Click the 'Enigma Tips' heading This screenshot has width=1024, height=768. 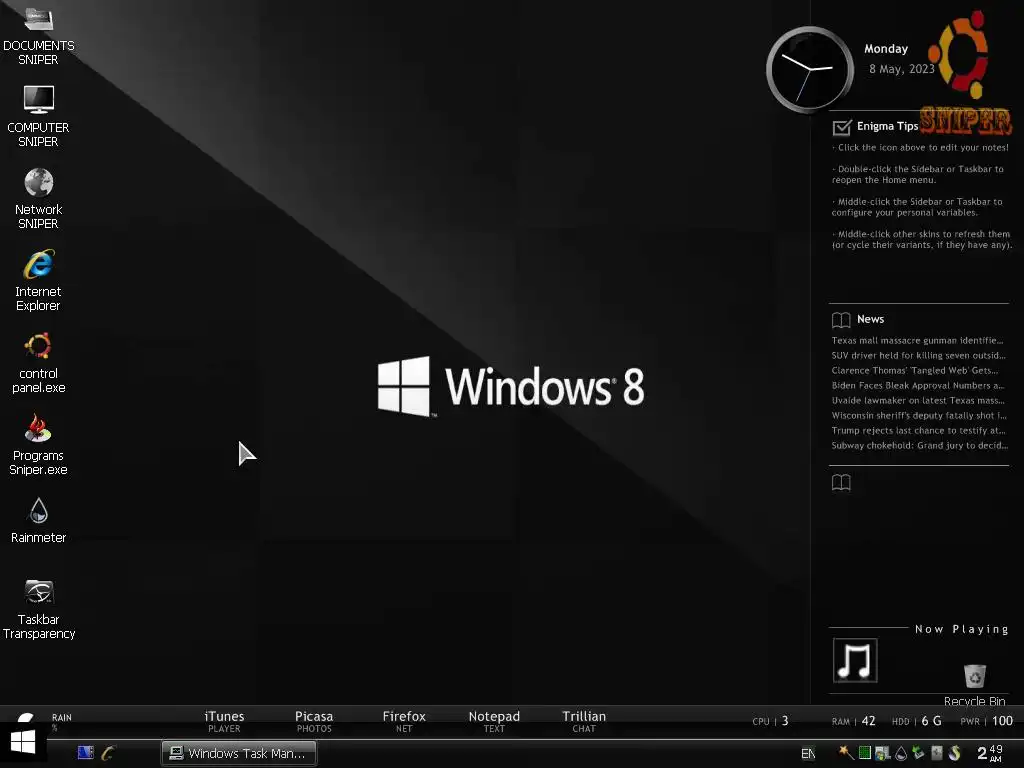point(888,126)
